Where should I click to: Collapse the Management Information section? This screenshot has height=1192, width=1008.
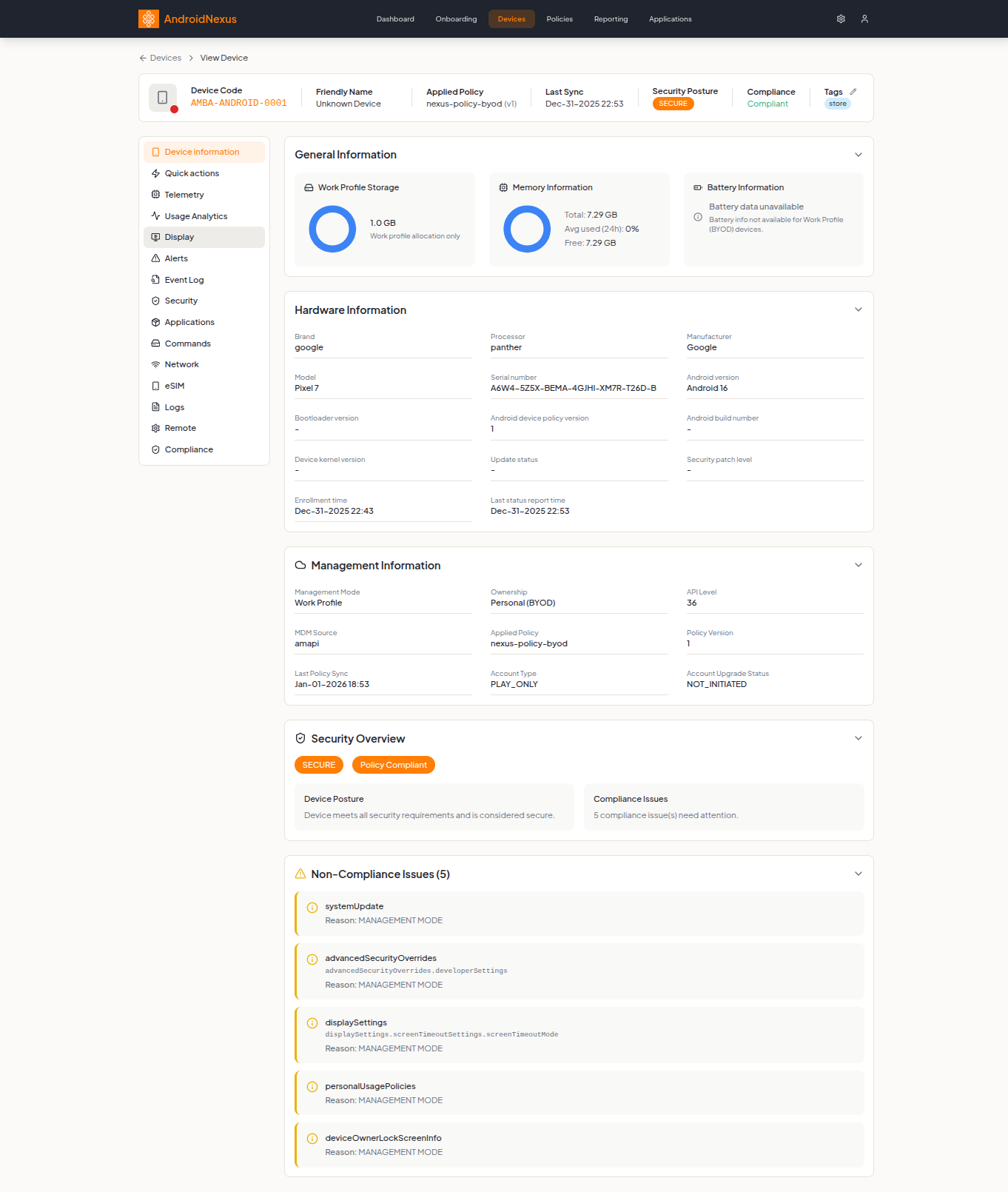(x=859, y=565)
